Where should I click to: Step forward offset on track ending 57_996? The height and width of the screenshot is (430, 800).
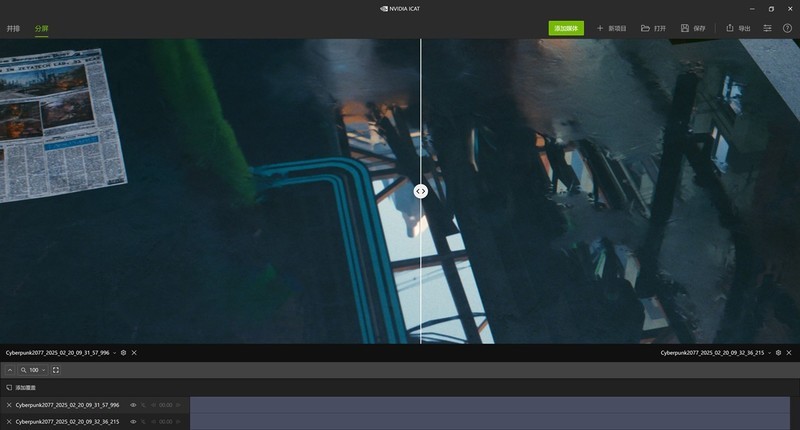[x=178, y=405]
